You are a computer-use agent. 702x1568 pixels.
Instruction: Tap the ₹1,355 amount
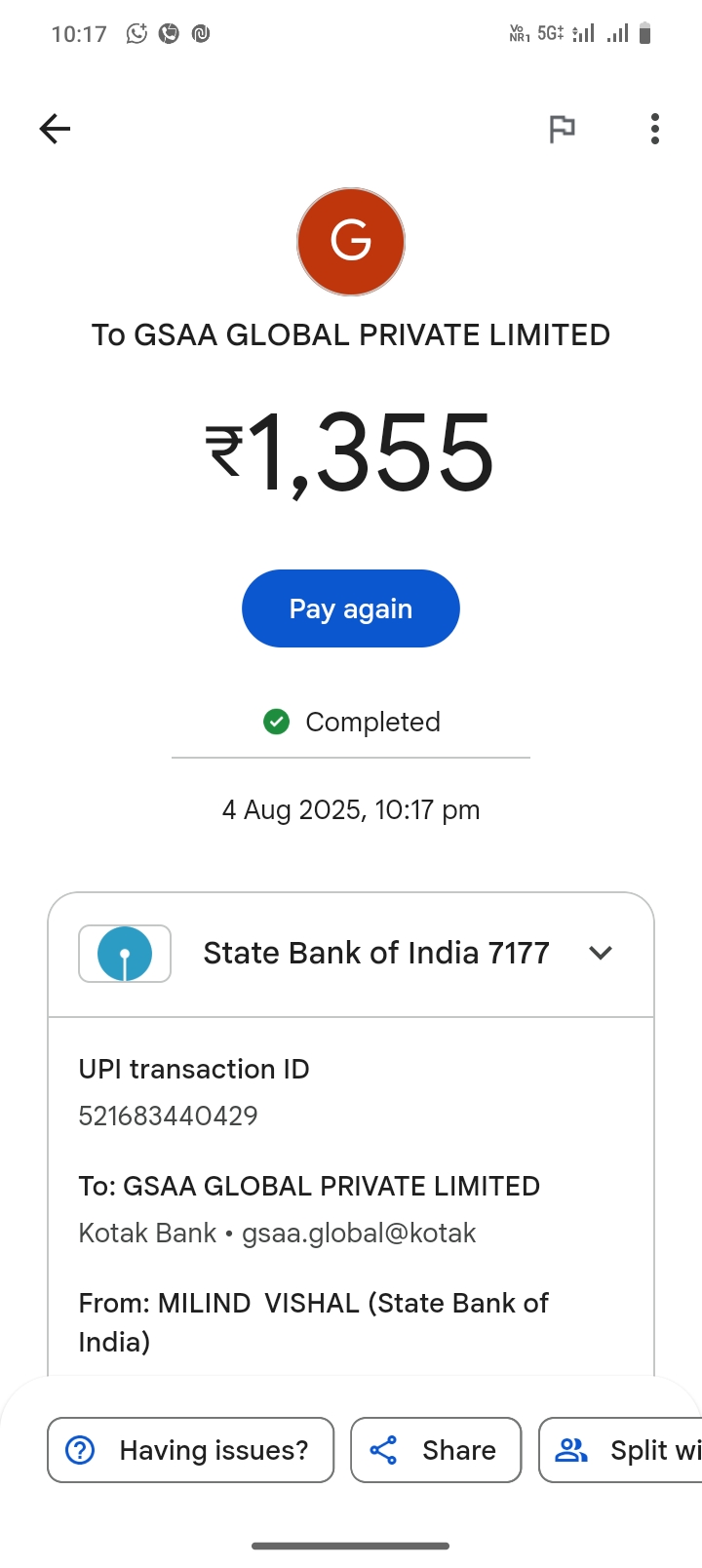click(351, 451)
